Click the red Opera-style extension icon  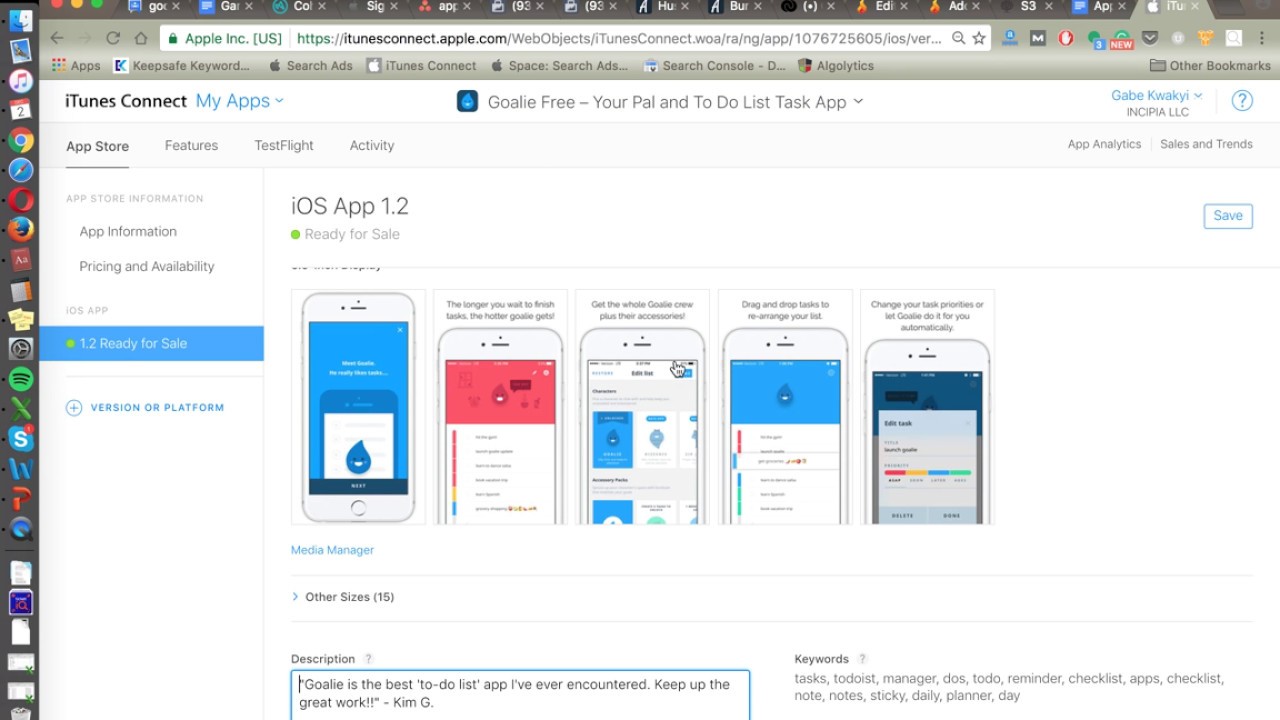click(x=1066, y=39)
